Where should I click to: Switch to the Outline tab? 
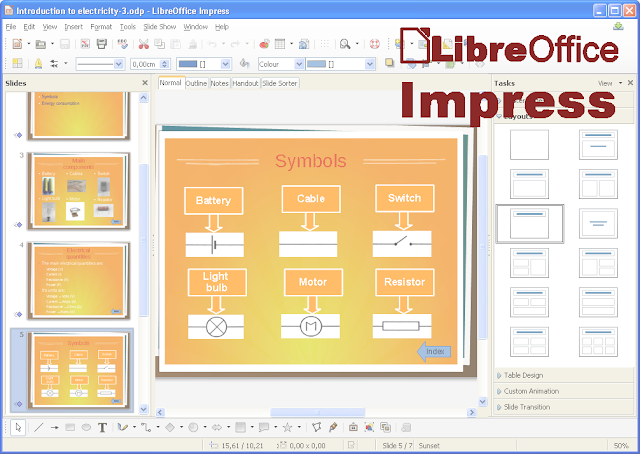click(196, 83)
